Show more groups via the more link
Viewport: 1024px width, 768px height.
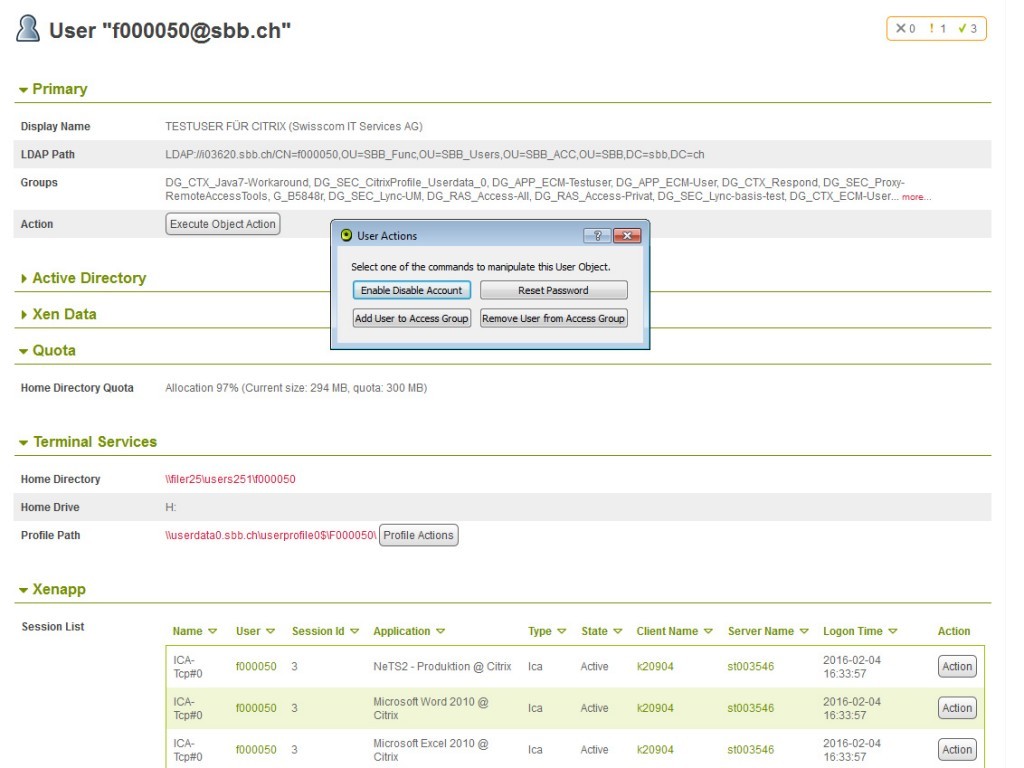[x=916, y=198]
